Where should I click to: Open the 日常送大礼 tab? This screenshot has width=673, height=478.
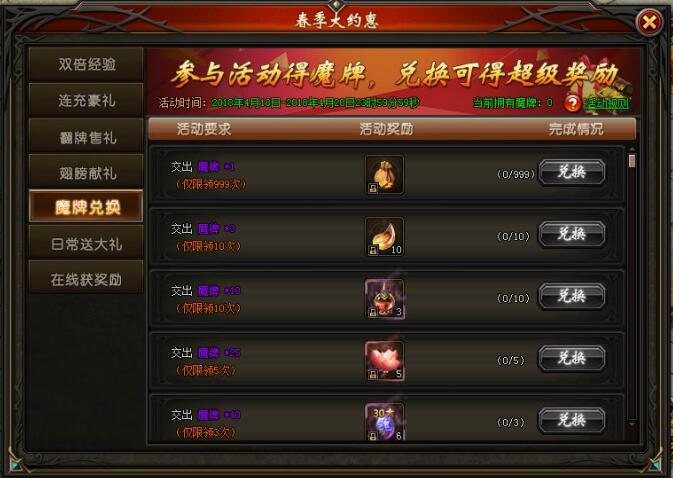(x=86, y=244)
